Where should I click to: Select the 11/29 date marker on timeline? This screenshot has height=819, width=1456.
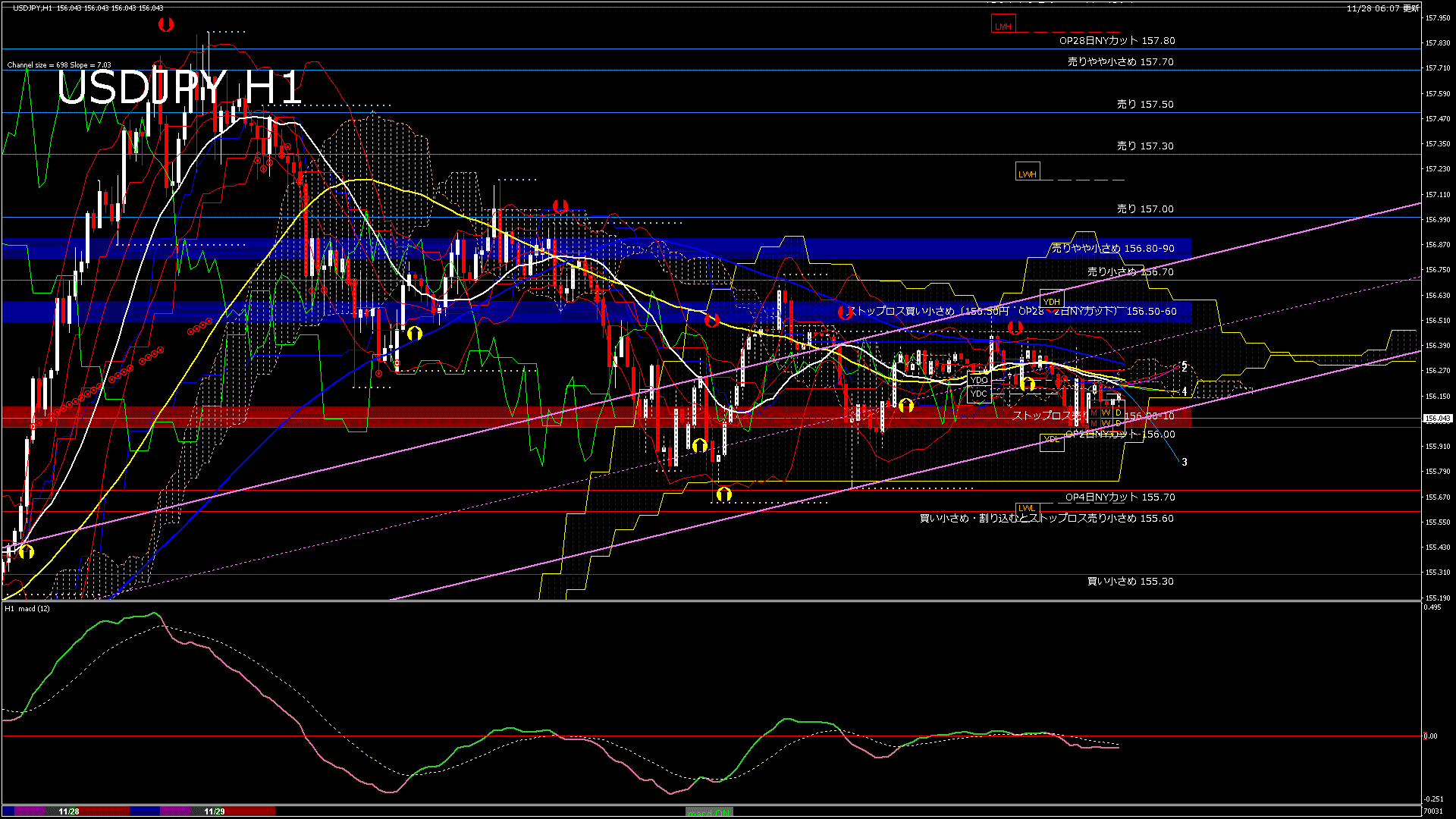click(x=215, y=811)
